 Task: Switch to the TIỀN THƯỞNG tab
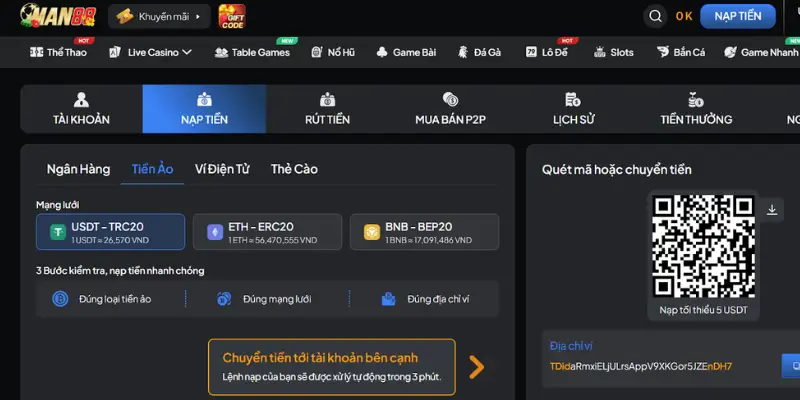[x=696, y=109]
